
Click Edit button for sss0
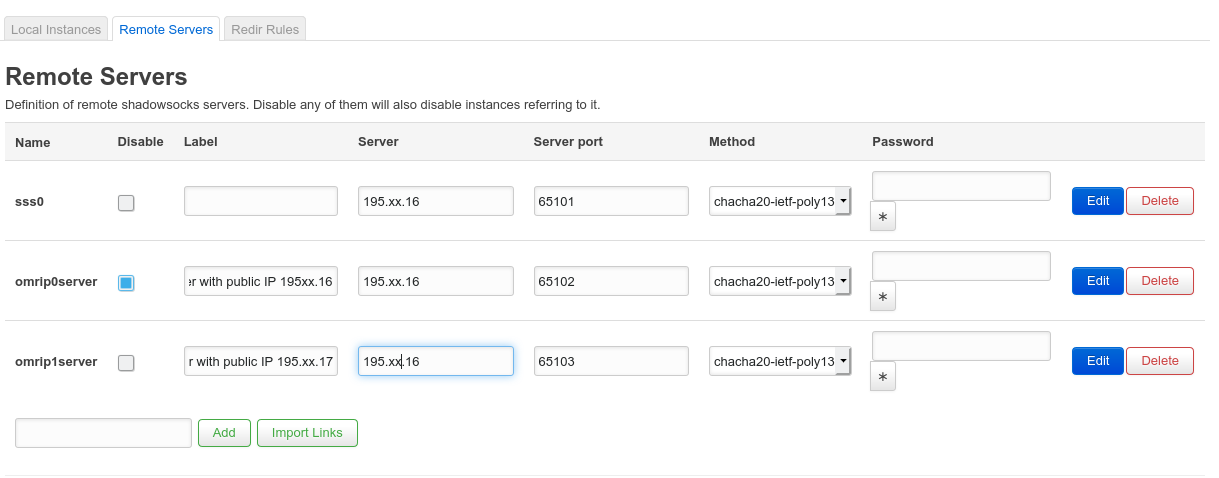click(1097, 201)
